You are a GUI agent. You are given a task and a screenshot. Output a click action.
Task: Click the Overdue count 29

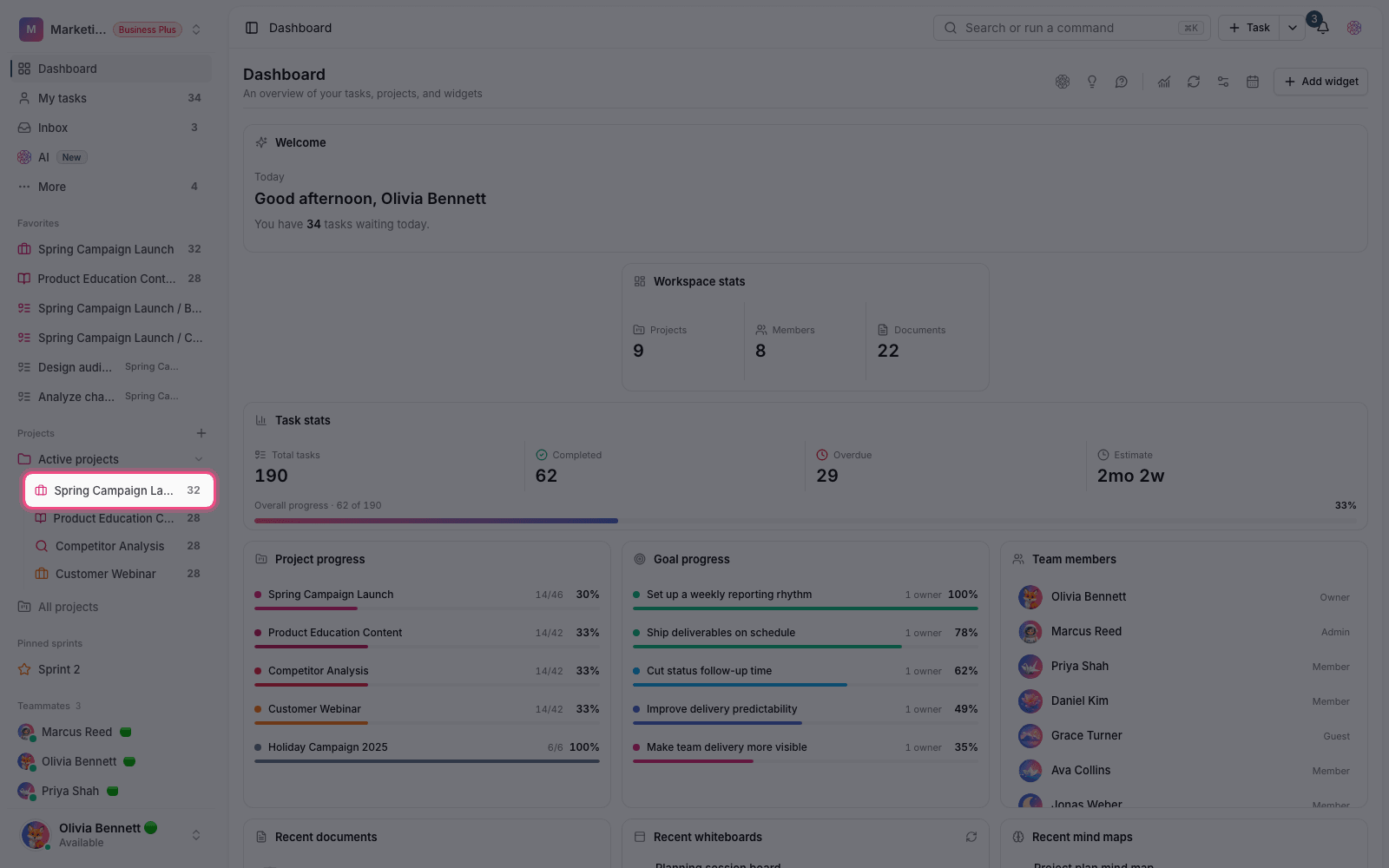(827, 476)
